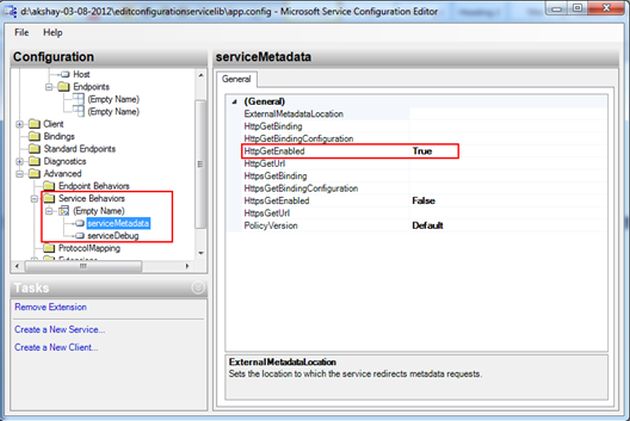The height and width of the screenshot is (421, 630).
Task: Click the PolicyVersion Default value
Action: click(428, 226)
